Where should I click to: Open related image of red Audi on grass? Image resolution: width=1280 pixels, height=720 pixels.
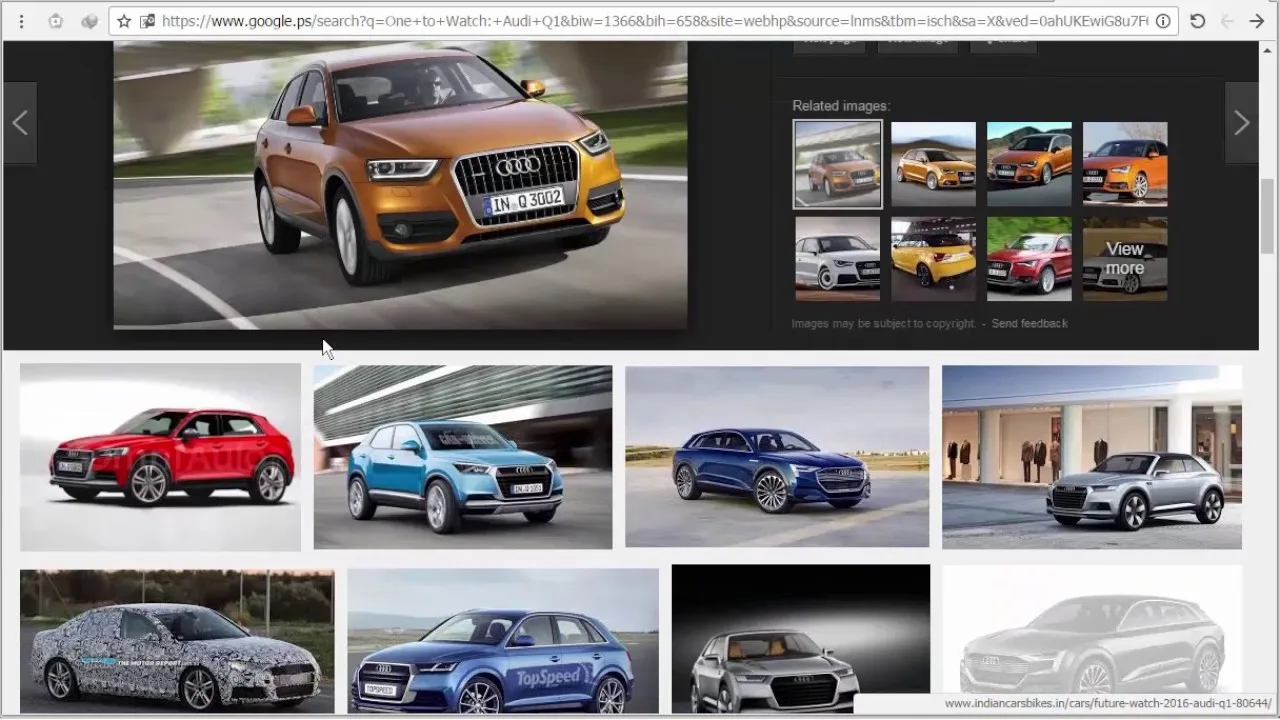[x=1029, y=259]
